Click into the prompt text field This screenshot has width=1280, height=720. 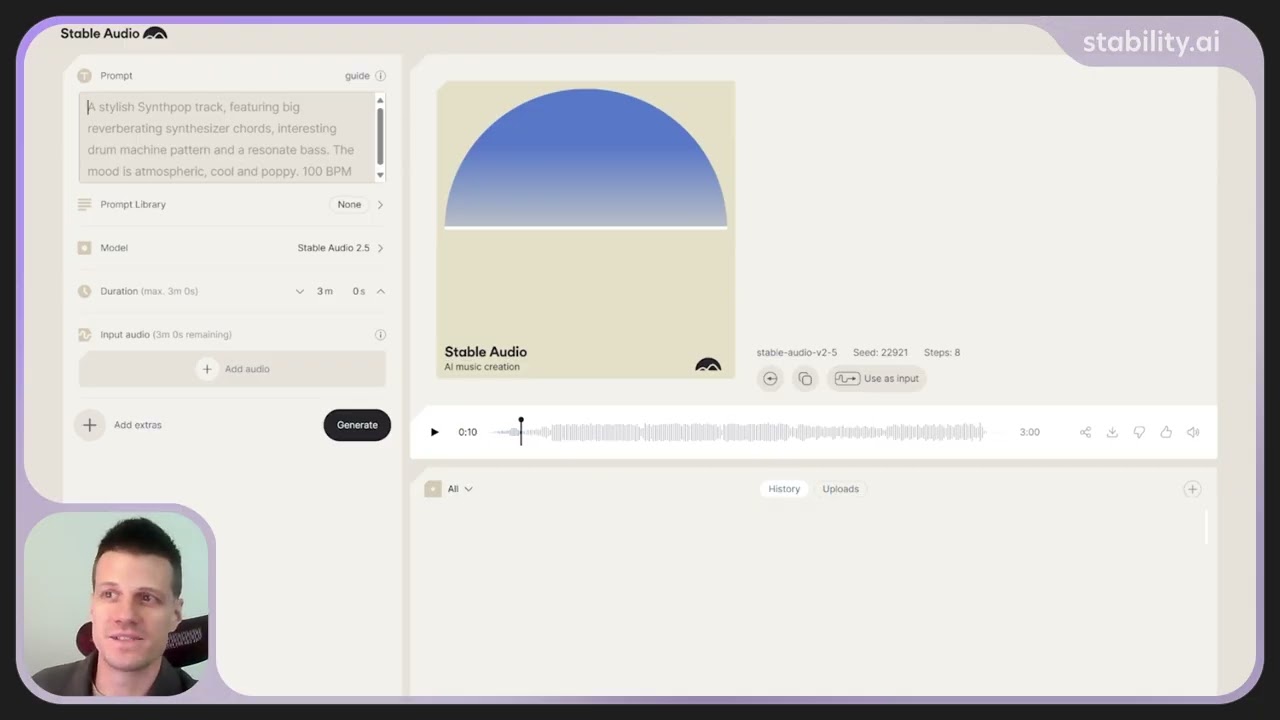pos(226,138)
